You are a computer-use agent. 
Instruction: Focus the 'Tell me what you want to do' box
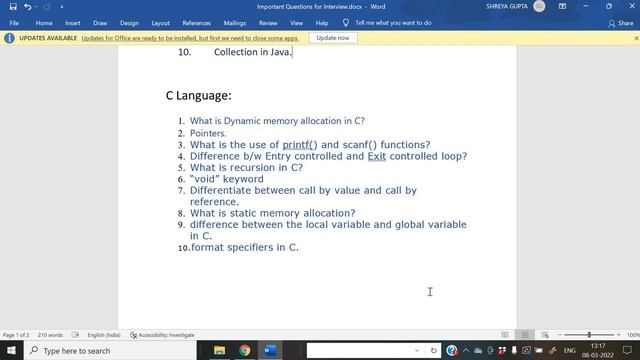[x=393, y=23]
